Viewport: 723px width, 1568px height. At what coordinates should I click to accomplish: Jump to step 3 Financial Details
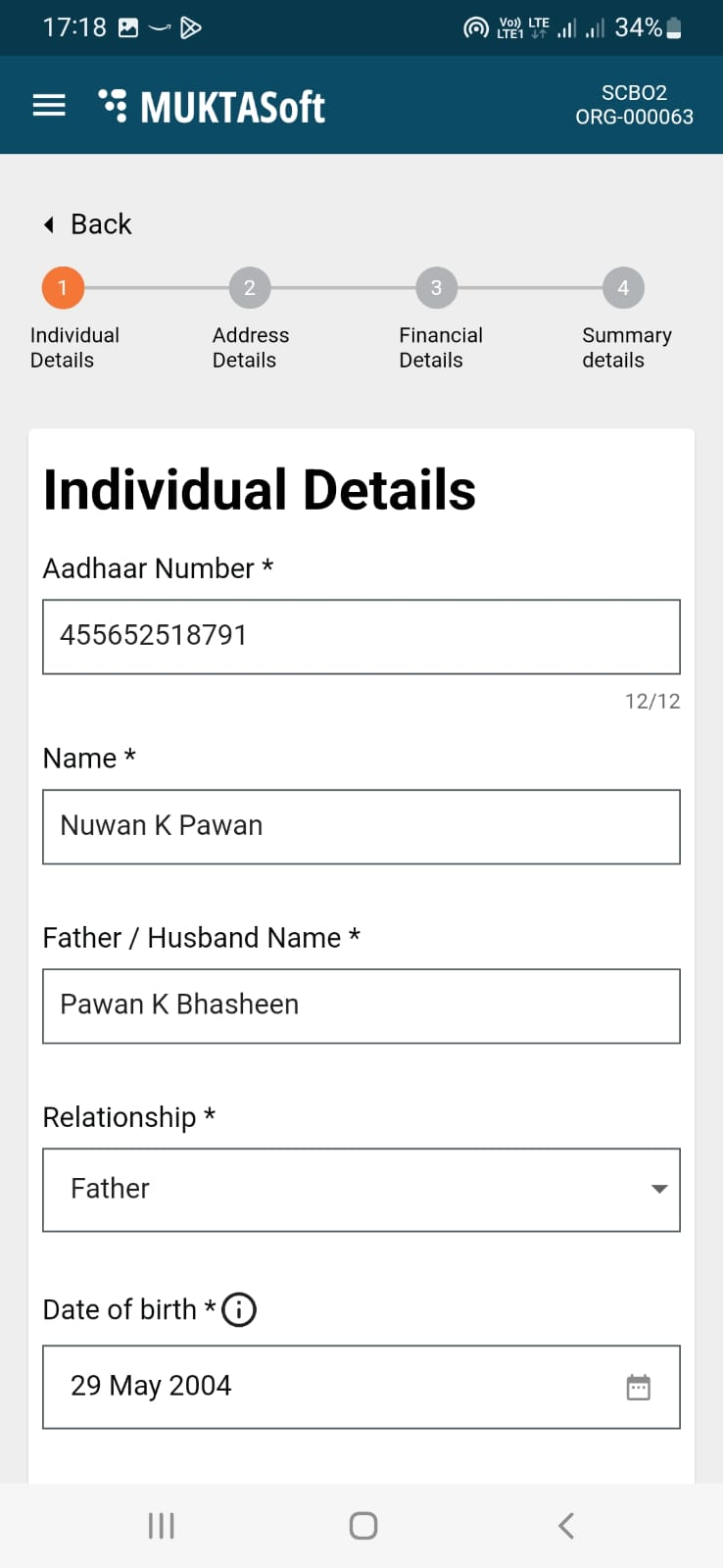436,288
